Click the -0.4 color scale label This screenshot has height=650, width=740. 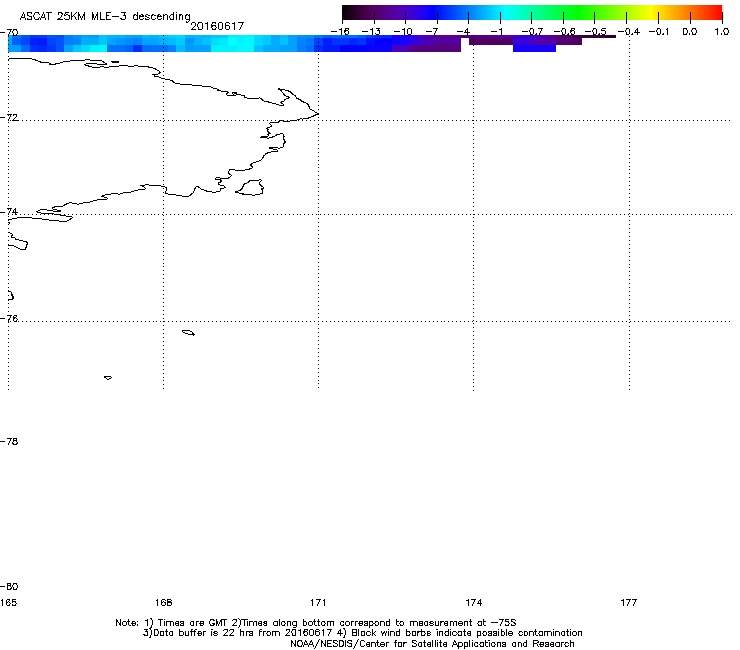(629, 32)
